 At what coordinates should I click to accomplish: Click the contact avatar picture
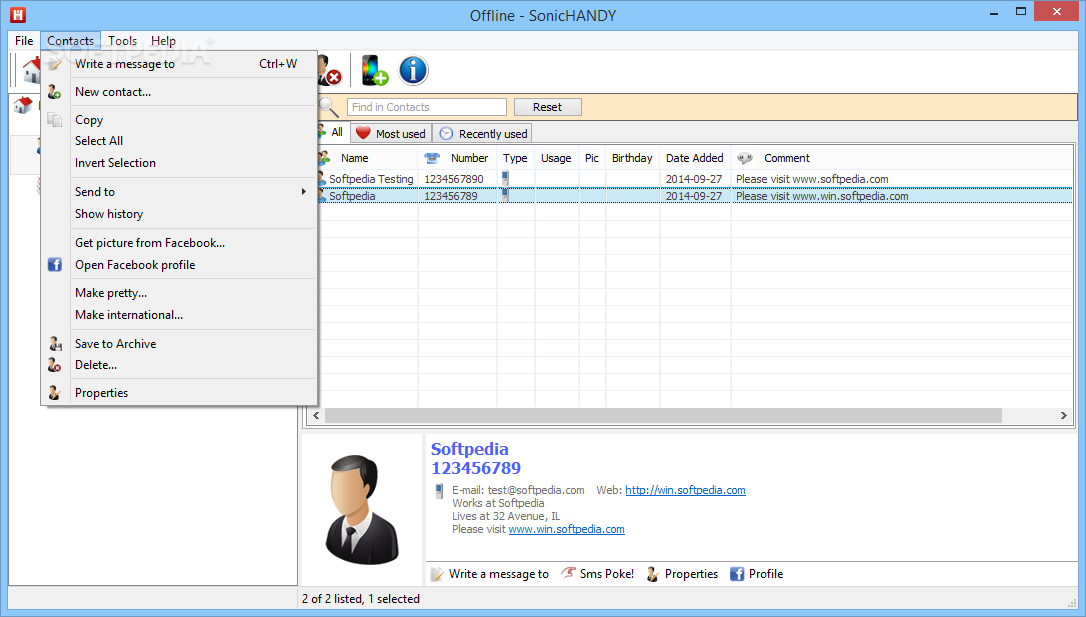click(361, 509)
